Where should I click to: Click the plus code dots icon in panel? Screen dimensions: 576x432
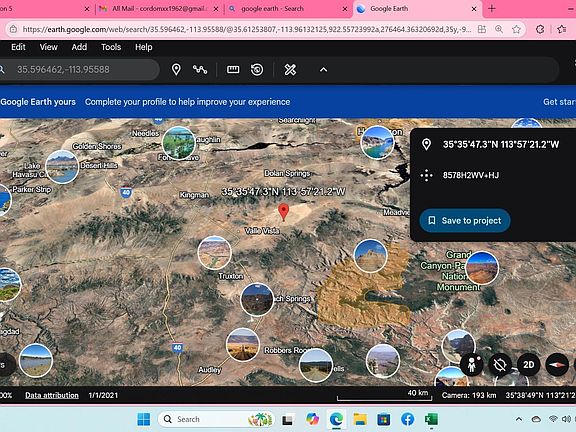[x=426, y=175]
